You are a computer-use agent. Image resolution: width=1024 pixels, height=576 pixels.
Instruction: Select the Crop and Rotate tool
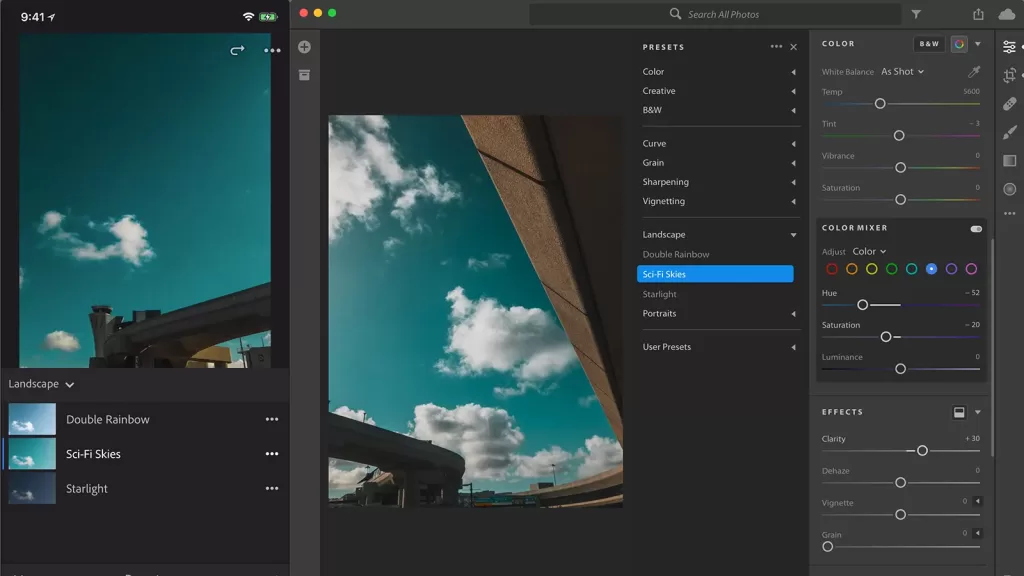[x=1010, y=75]
